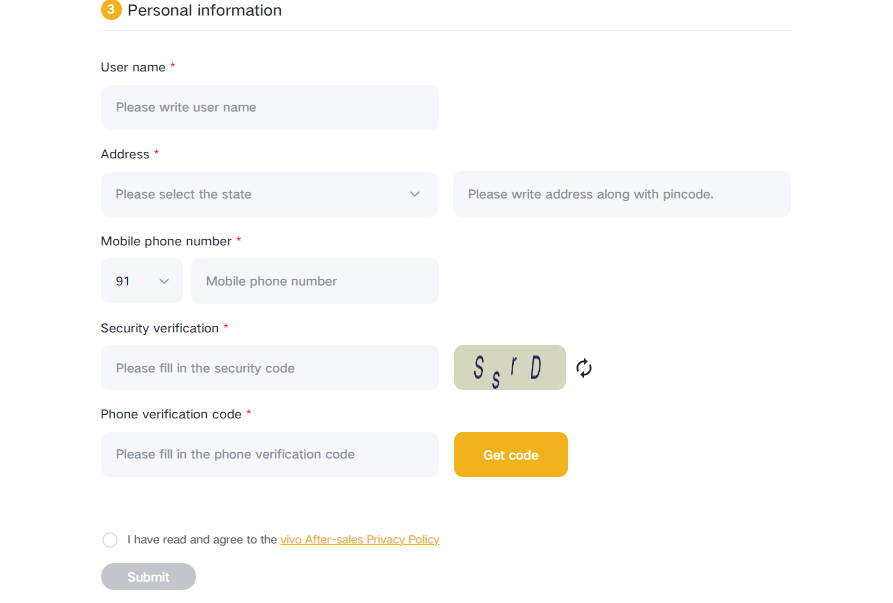Image resolution: width=893 pixels, height=603 pixels.
Task: Tick the agree to privacy policy checkbox
Action: [110, 540]
